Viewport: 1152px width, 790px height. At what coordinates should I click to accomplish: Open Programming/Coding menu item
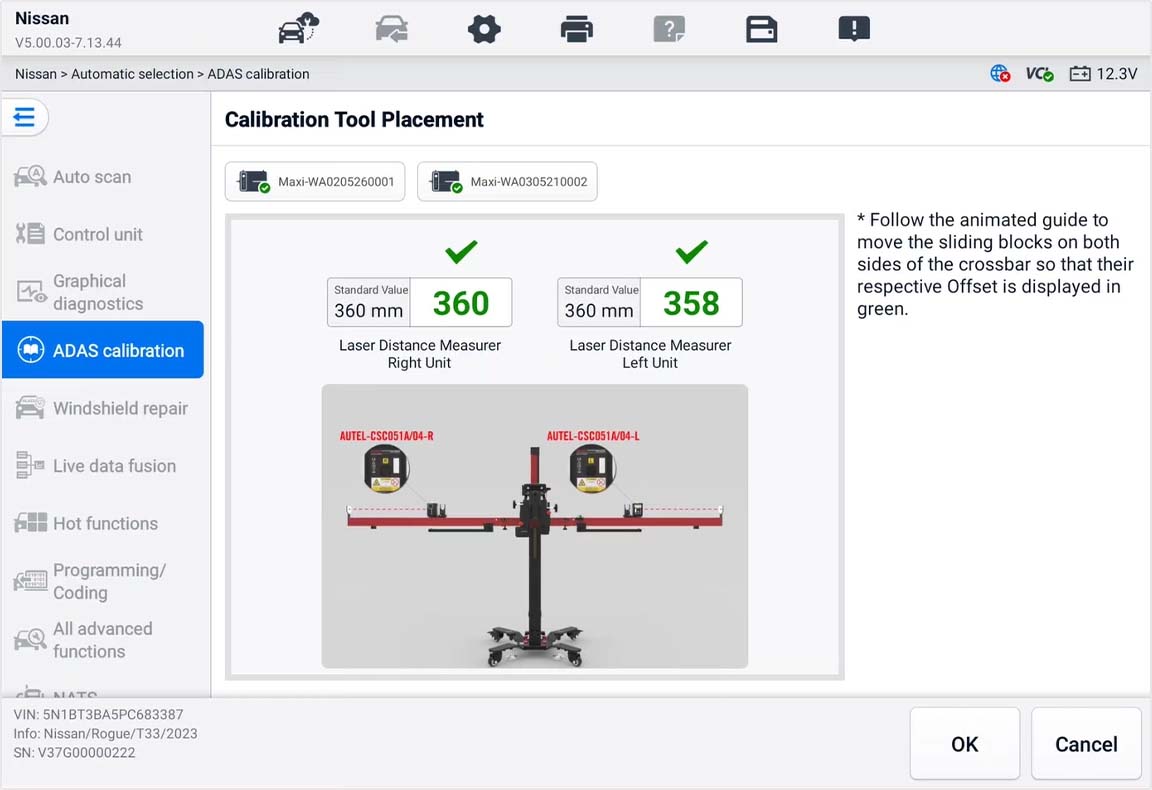[x=103, y=581]
